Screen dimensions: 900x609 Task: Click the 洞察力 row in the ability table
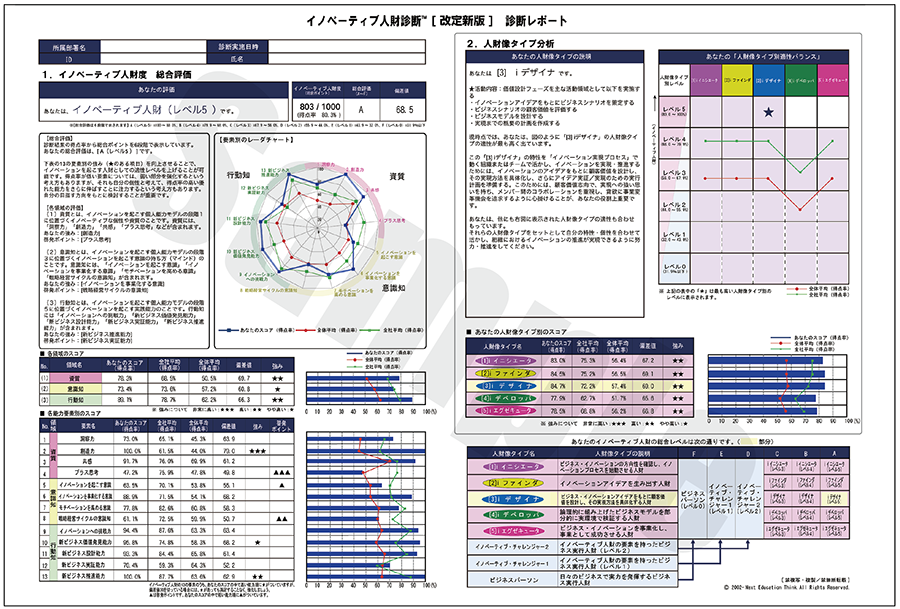(x=166, y=439)
